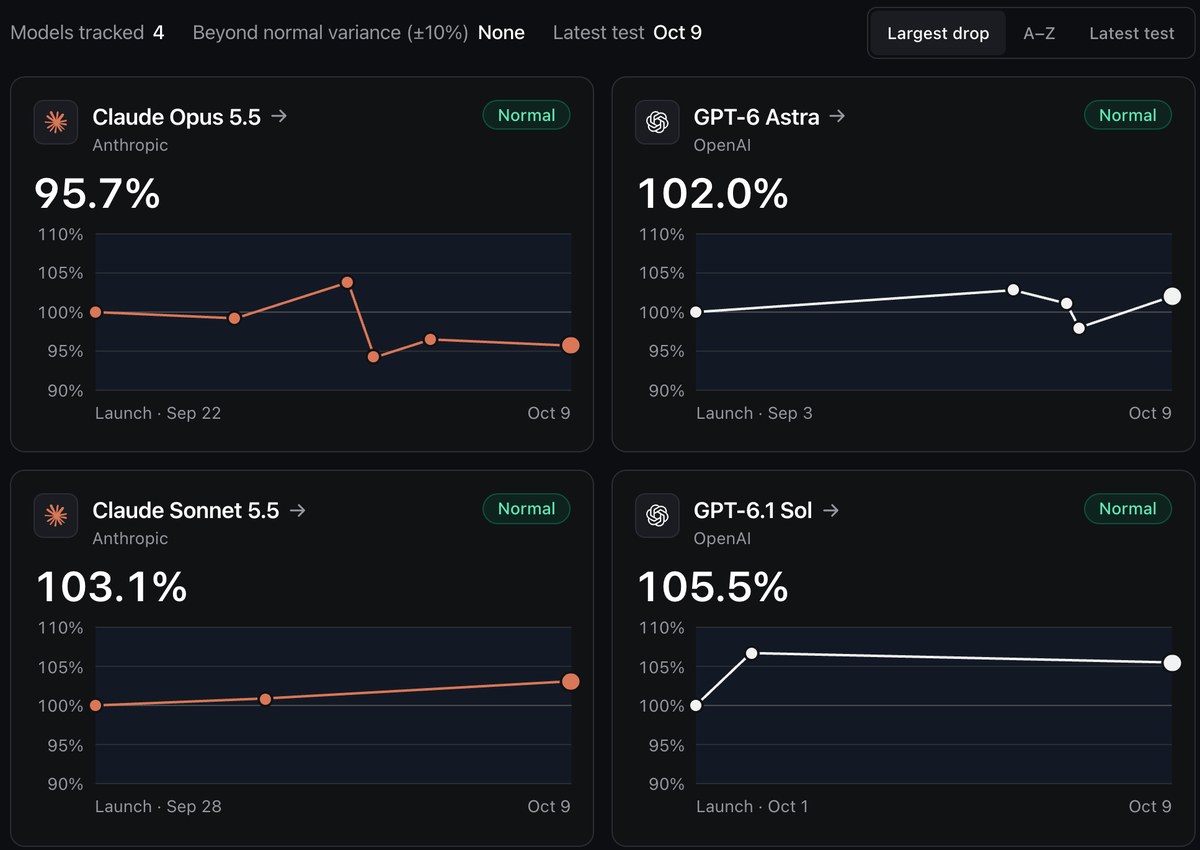This screenshot has height=850, width=1200.
Task: Click the arrow next to Claude Opus 5.5
Action: [279, 117]
